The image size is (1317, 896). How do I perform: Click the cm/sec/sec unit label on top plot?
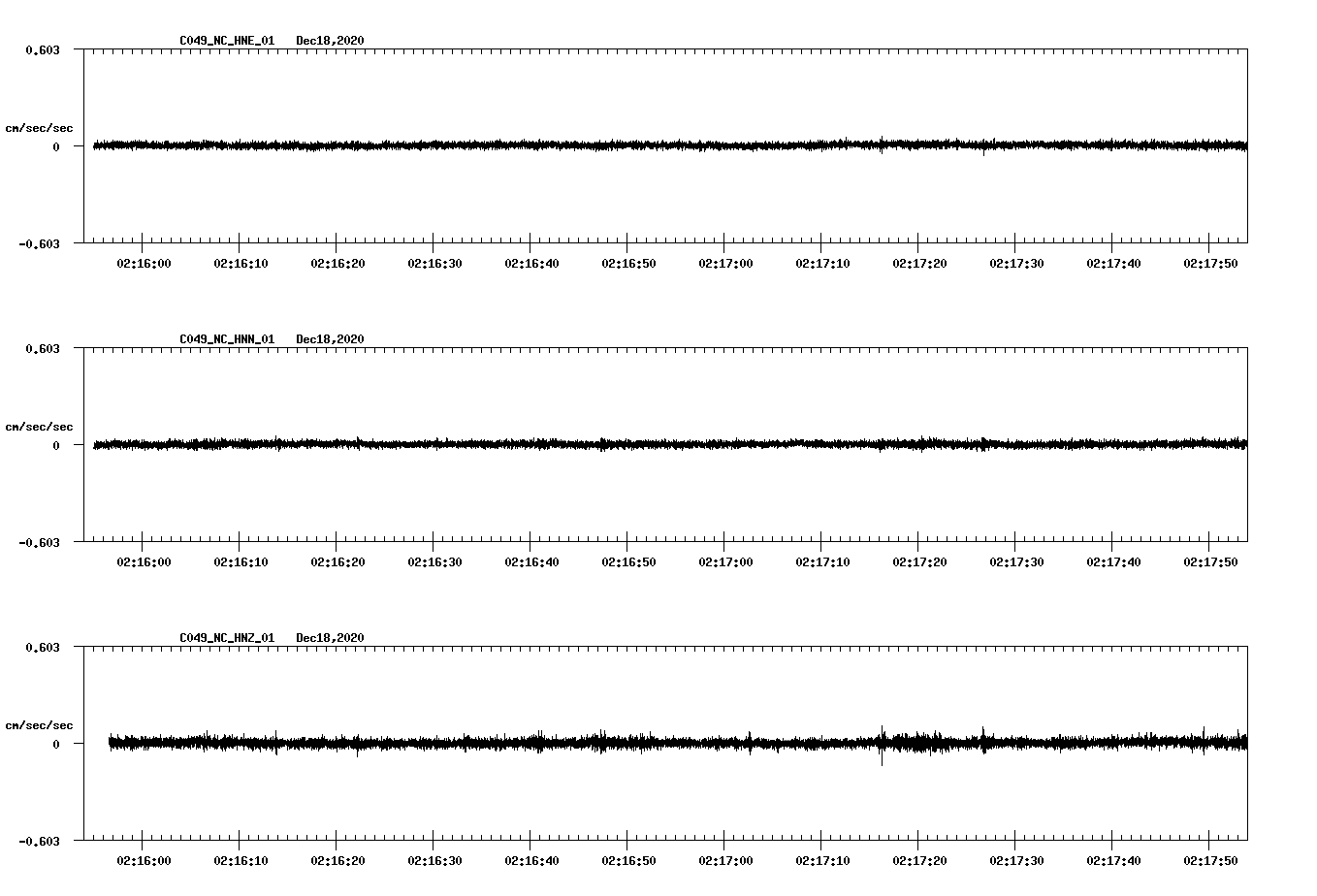(40, 127)
